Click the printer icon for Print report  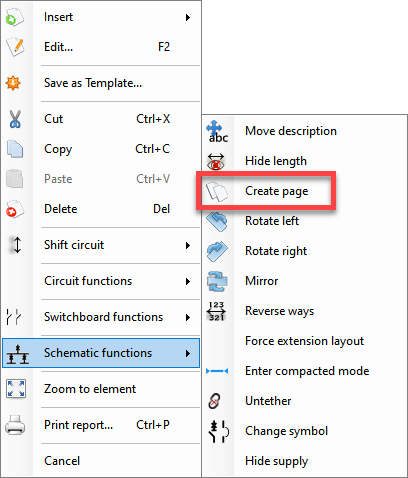click(15, 425)
